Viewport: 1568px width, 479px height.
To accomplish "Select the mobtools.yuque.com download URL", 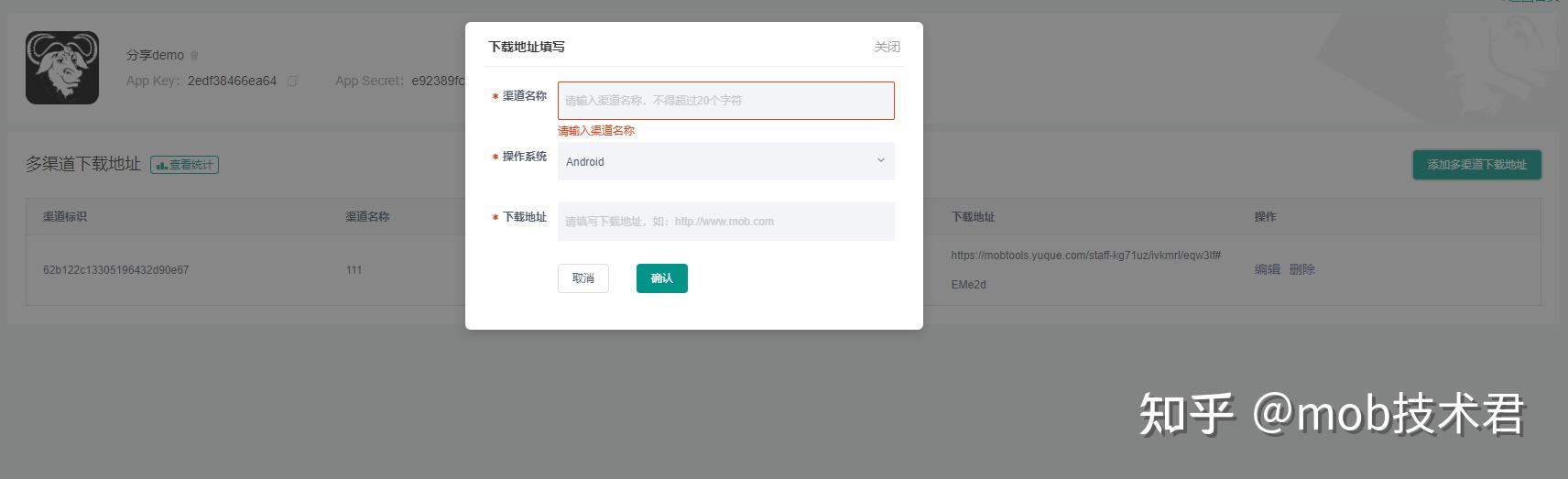I will coord(1085,270).
